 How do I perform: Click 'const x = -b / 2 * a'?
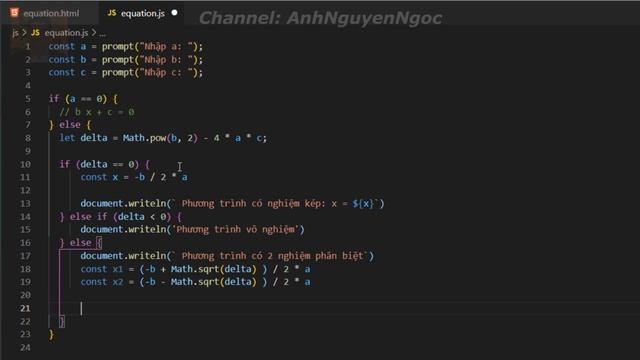pos(134,177)
